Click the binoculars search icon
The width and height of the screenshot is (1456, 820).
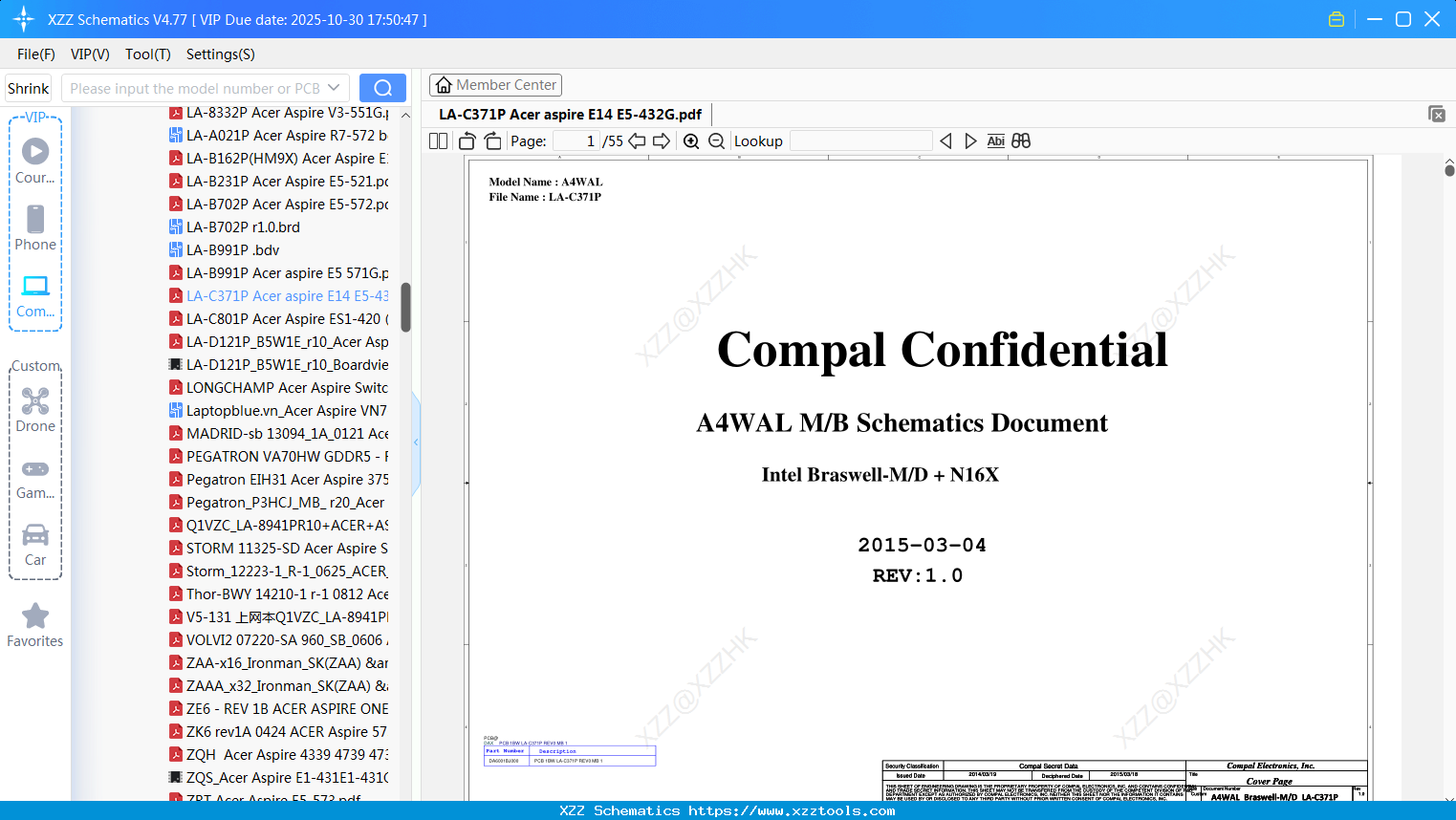[x=1021, y=141]
